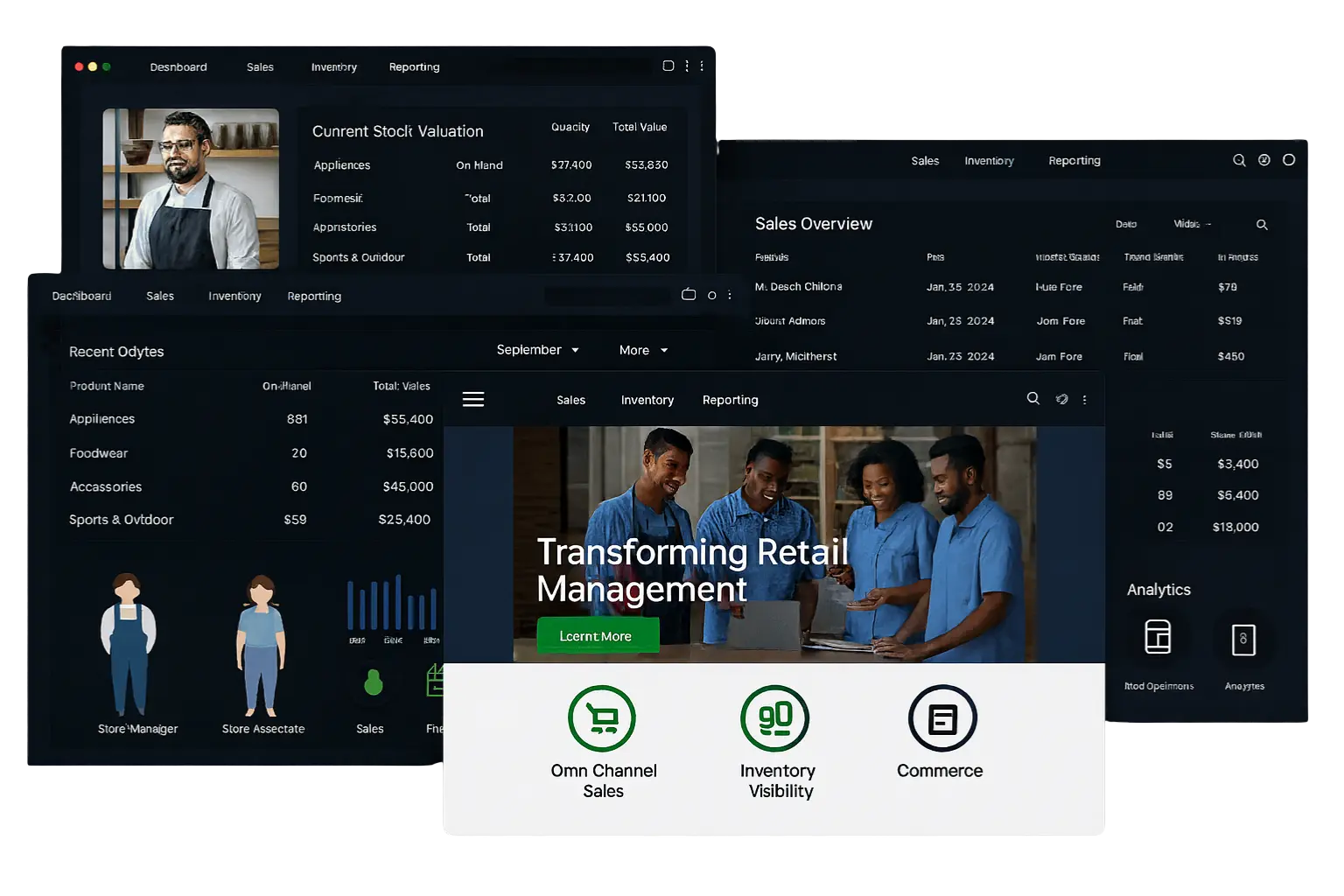Viewport: 1344px width, 896px height.
Task: Click the green Lcernt More button
Action: pos(597,636)
